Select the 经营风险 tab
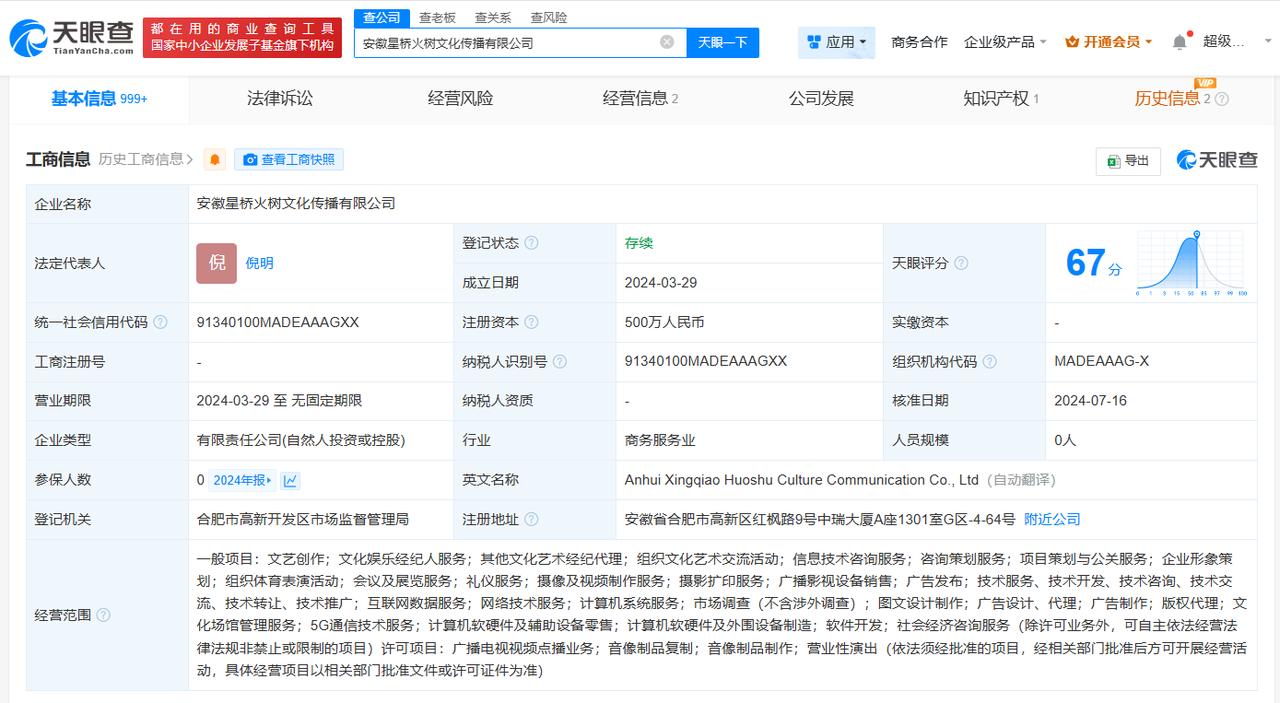Viewport: 1280px width, 703px height. tap(460, 98)
